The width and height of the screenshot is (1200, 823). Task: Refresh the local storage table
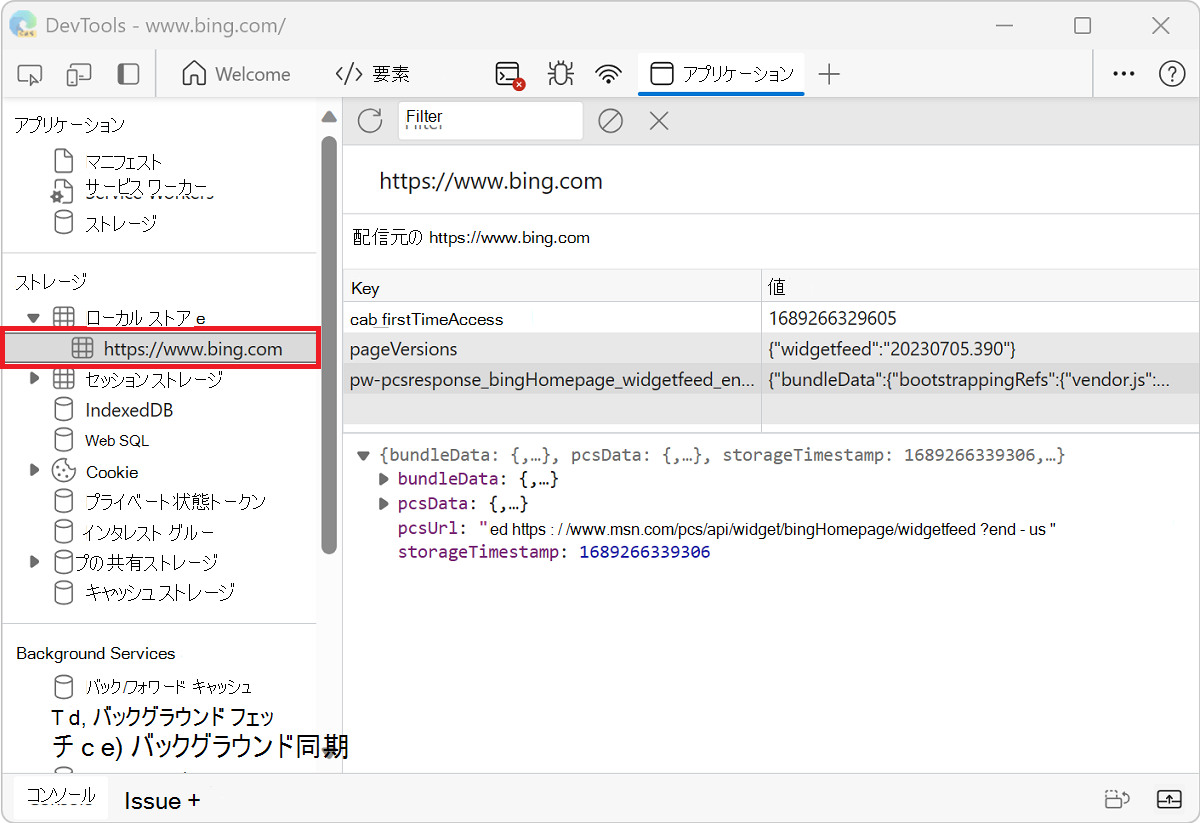coord(370,121)
